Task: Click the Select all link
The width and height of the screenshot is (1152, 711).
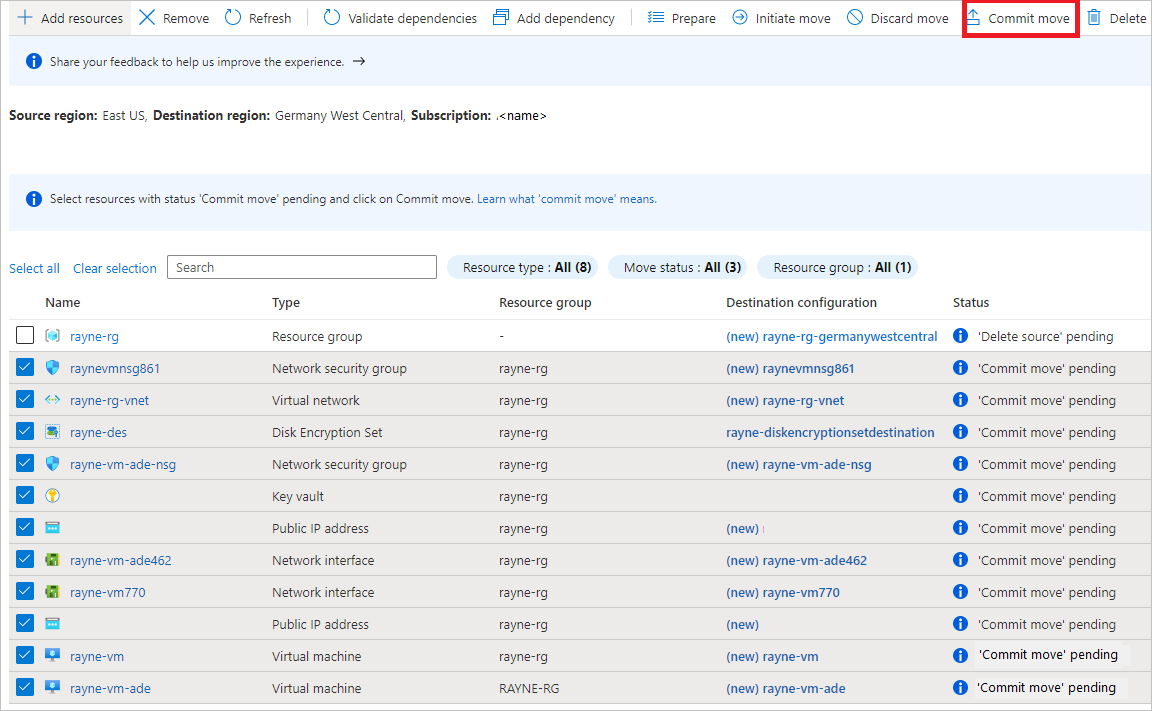Action: click(x=34, y=267)
